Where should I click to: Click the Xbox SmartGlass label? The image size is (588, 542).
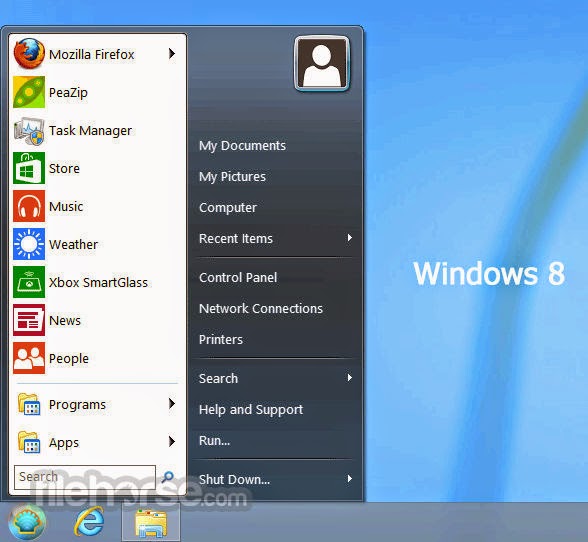click(98, 282)
